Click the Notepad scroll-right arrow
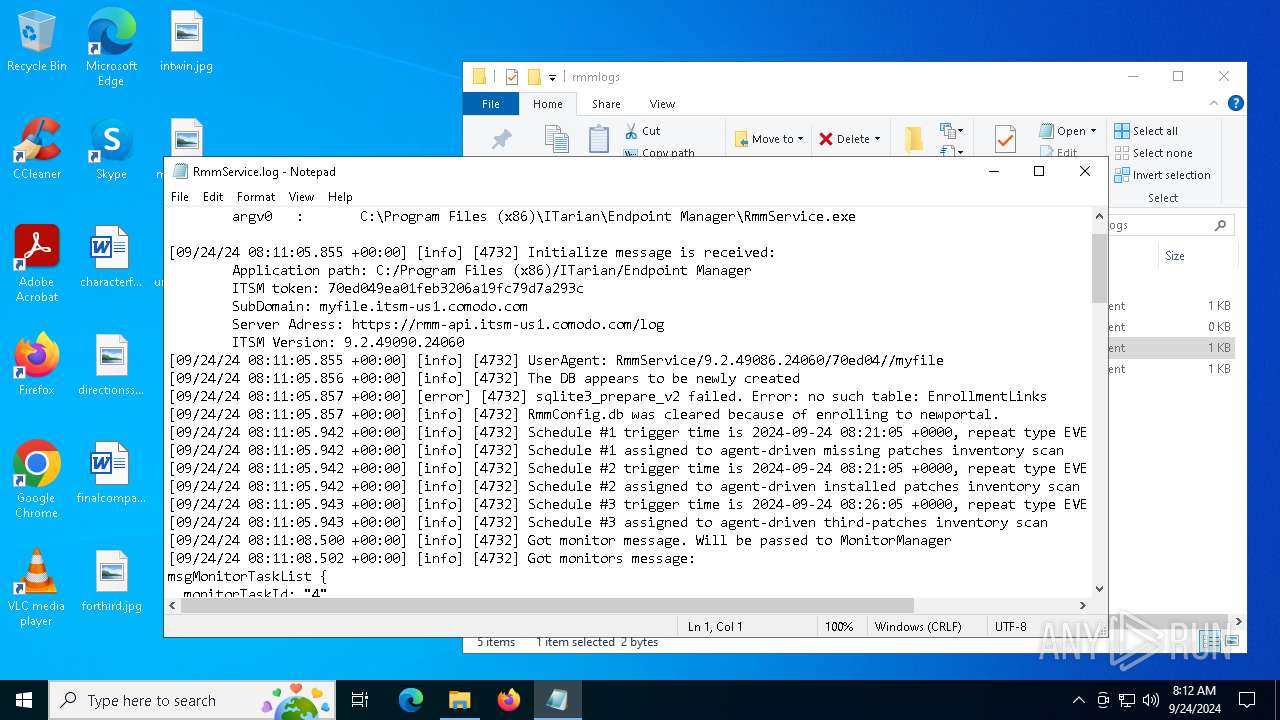This screenshot has height=720, width=1280. pos(1083,605)
